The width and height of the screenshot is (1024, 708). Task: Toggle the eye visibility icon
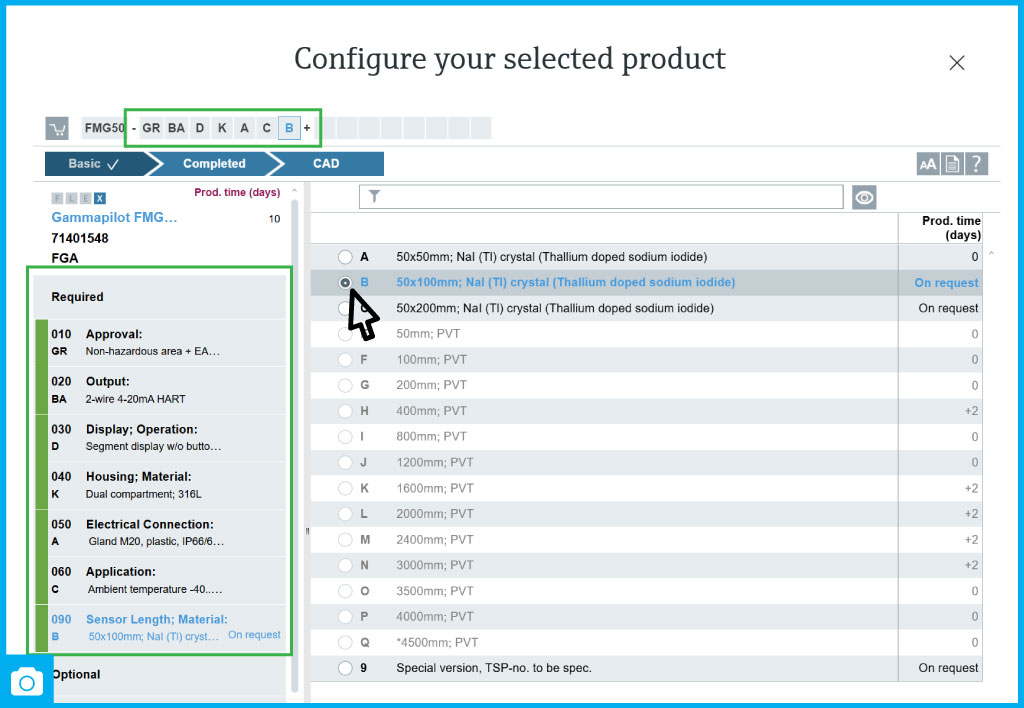[x=864, y=197]
